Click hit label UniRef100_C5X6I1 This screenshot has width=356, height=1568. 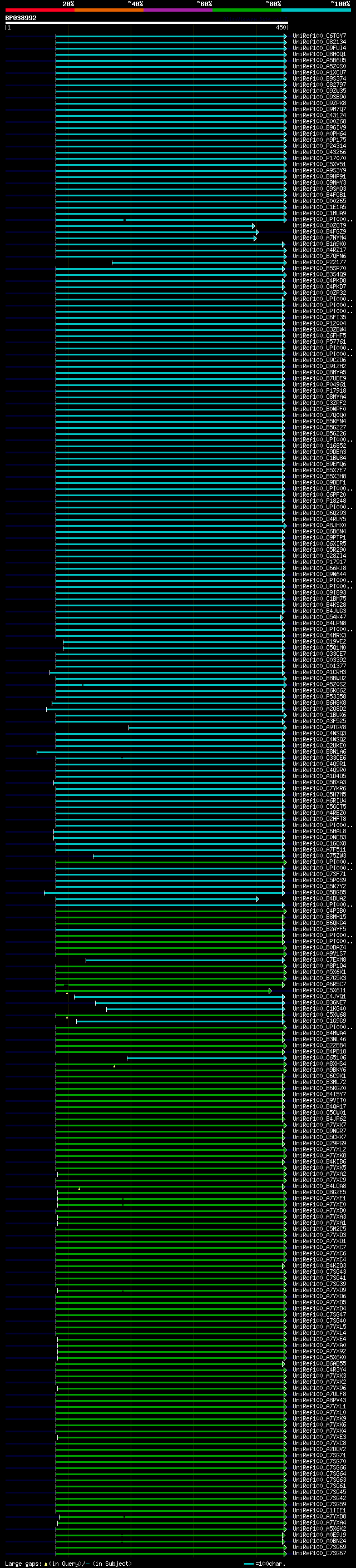pyautogui.click(x=319, y=990)
